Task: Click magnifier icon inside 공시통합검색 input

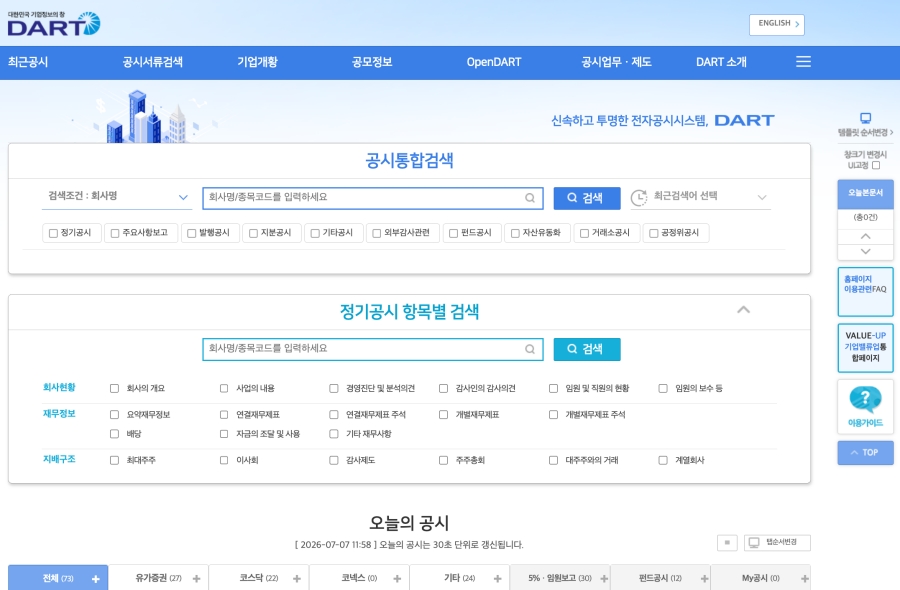Action: tap(530, 198)
